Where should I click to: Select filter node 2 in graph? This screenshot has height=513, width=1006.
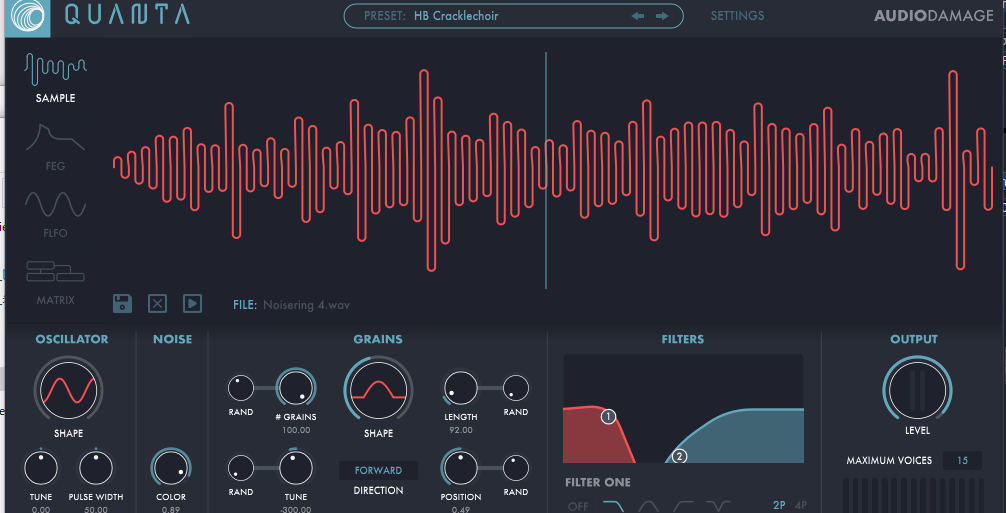[679, 457]
